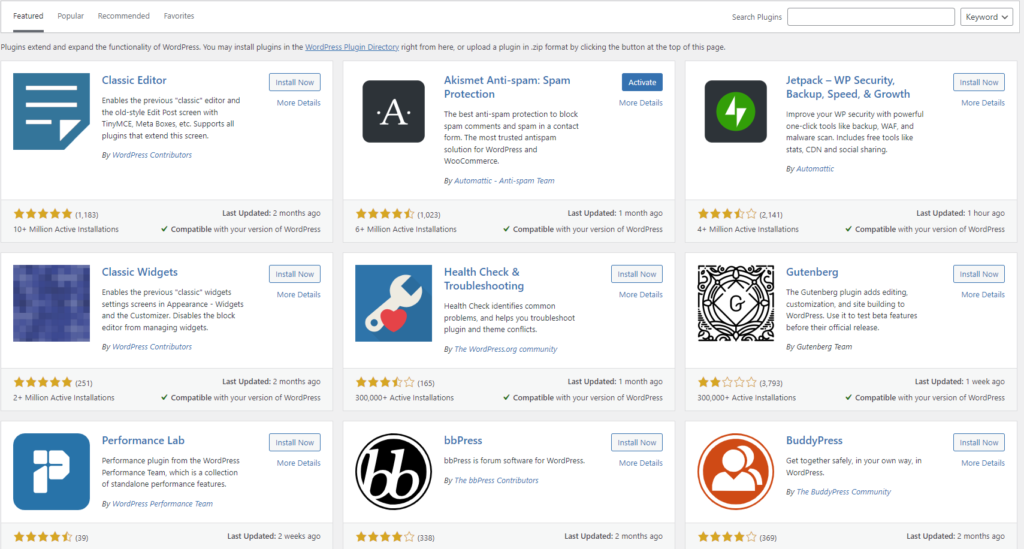Viewport: 1024px width, 549px height.
Task: Click the Classic Editor title link
Action: pos(134,80)
